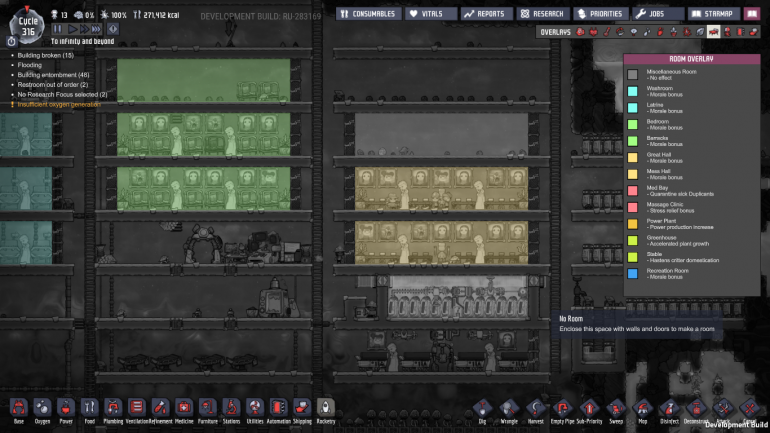Open the Automation build category
This screenshot has width=770, height=433.
click(278, 408)
